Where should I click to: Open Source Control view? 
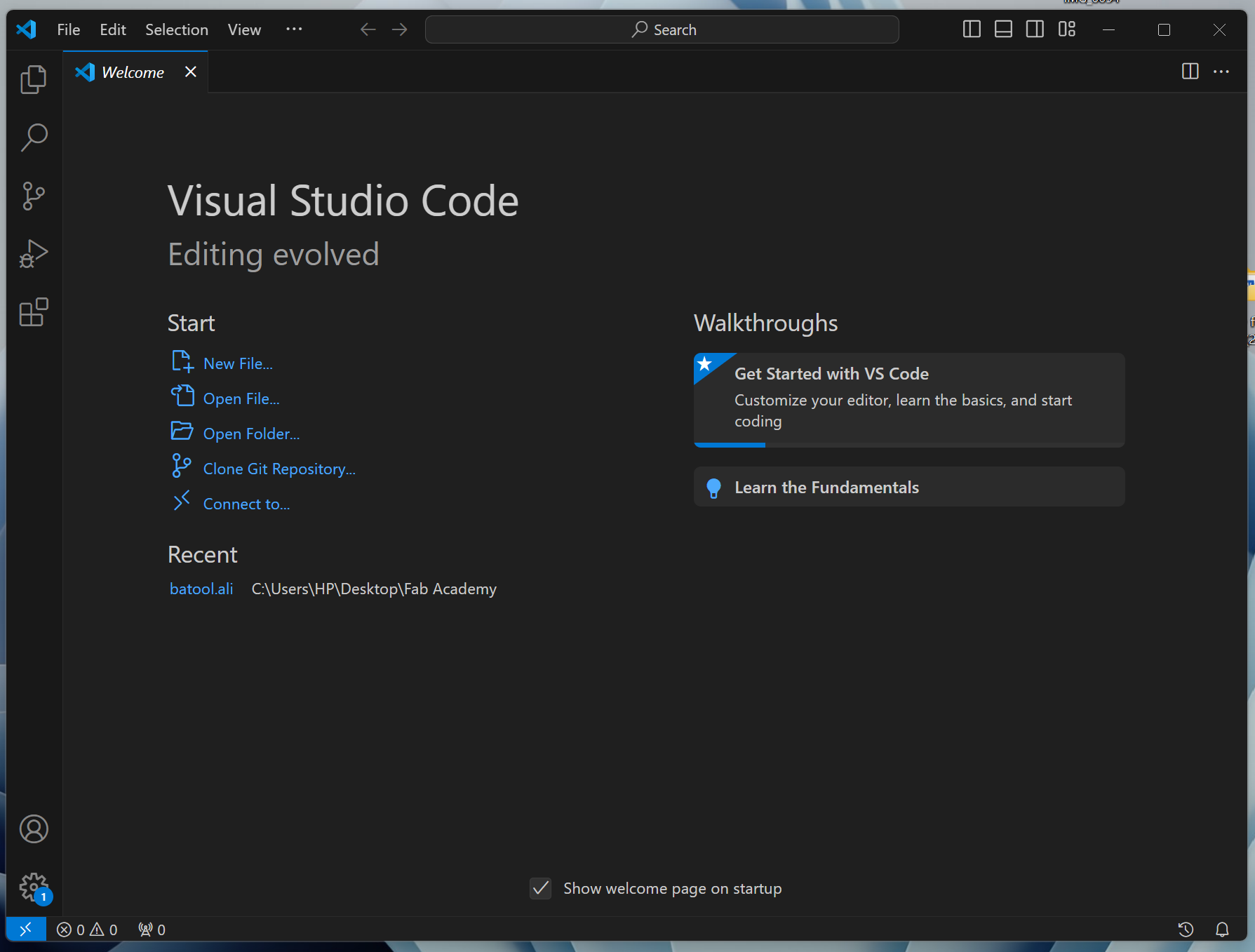tap(34, 196)
